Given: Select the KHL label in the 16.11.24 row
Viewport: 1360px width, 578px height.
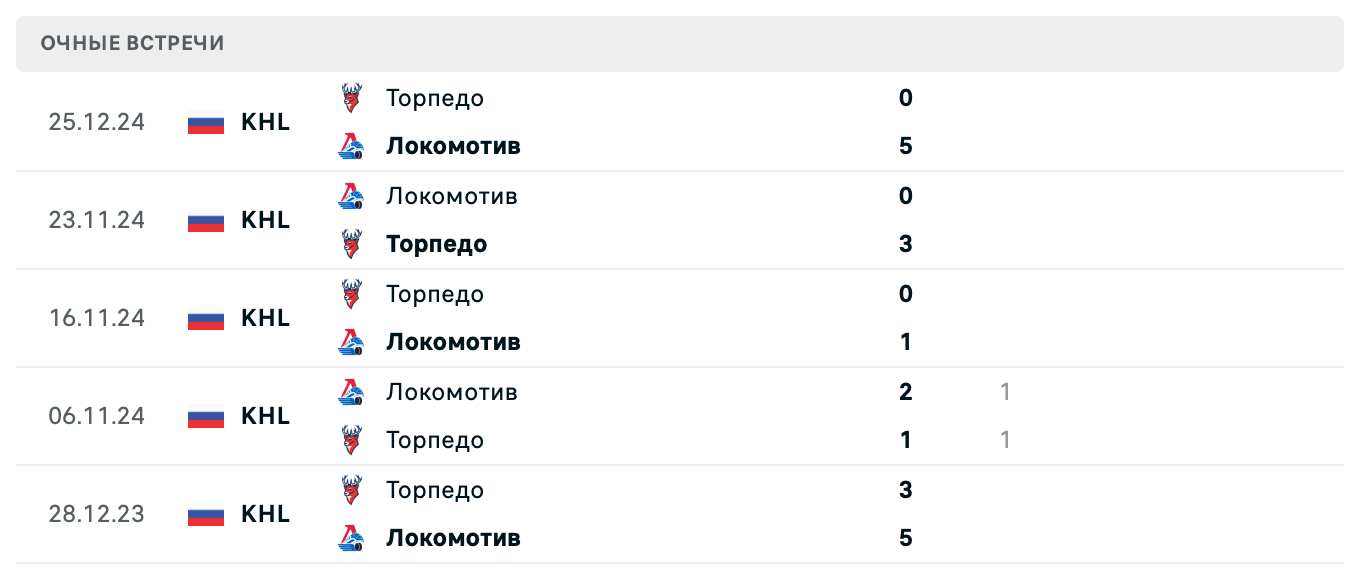Looking at the screenshot, I should 265,318.
